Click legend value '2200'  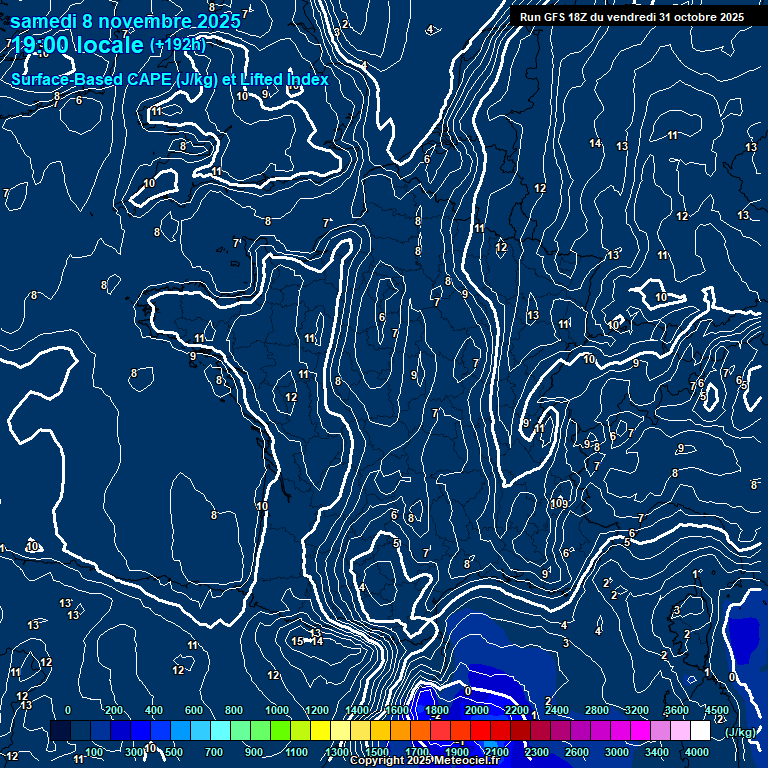coord(517,710)
